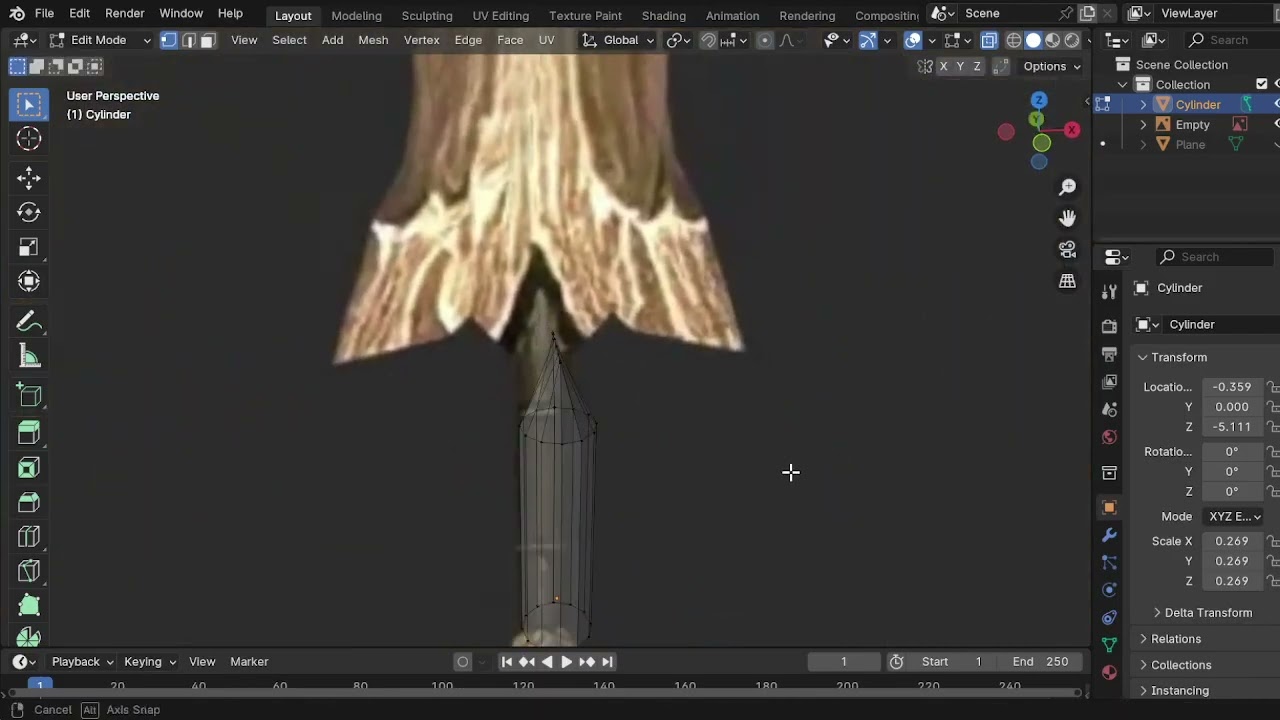
Task: Select the Knife tool
Action: (29, 571)
